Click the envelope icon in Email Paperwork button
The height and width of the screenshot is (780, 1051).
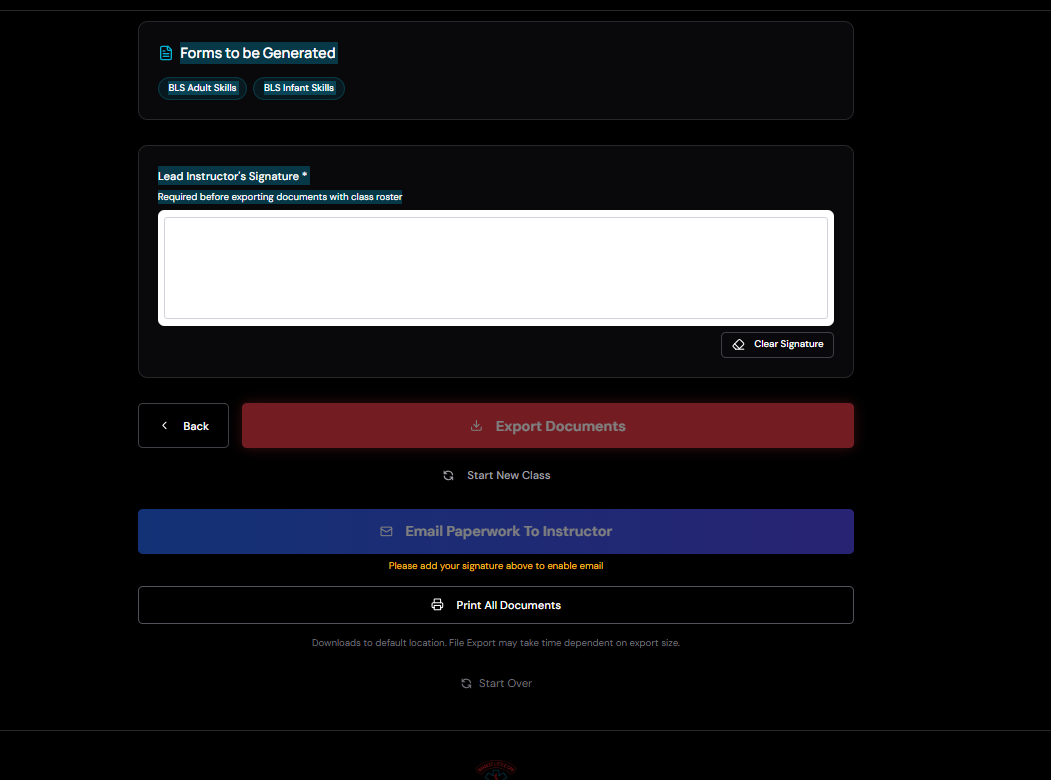click(x=386, y=532)
